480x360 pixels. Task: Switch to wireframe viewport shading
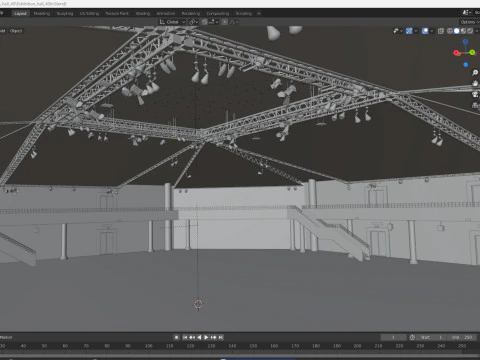(x=450, y=31)
